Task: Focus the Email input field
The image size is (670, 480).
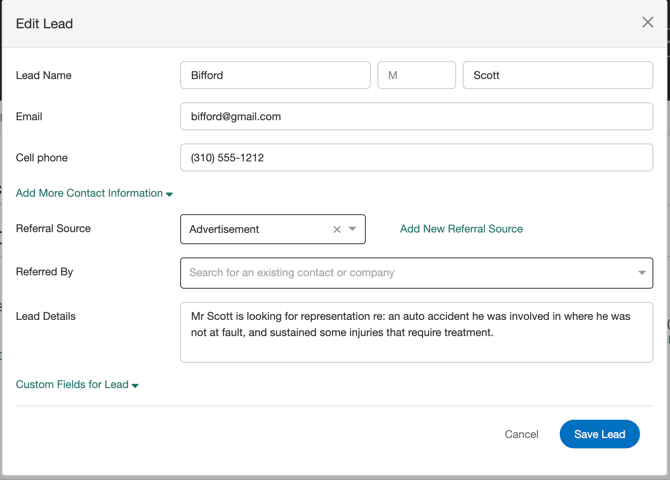Action: click(x=416, y=116)
